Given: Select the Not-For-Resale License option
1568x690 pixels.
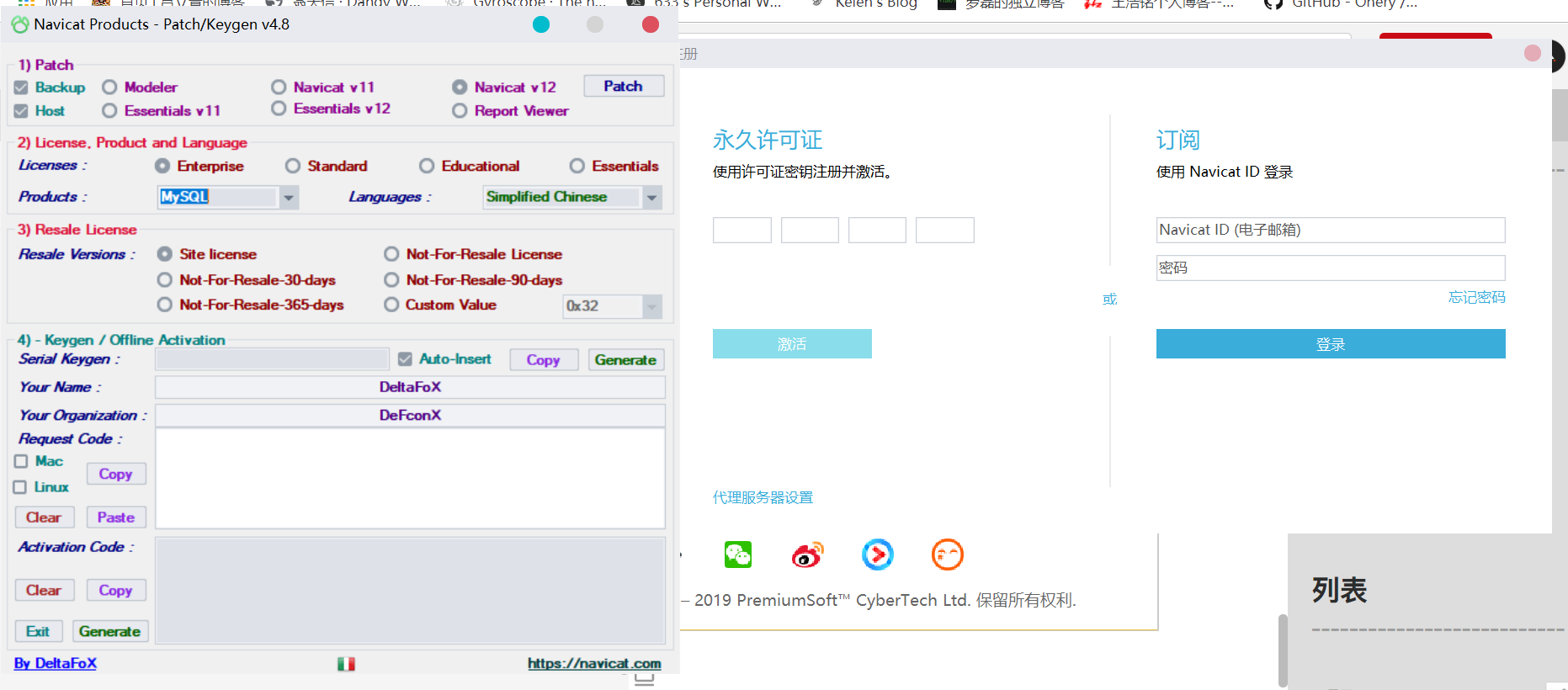Looking at the screenshot, I should pos(391,254).
